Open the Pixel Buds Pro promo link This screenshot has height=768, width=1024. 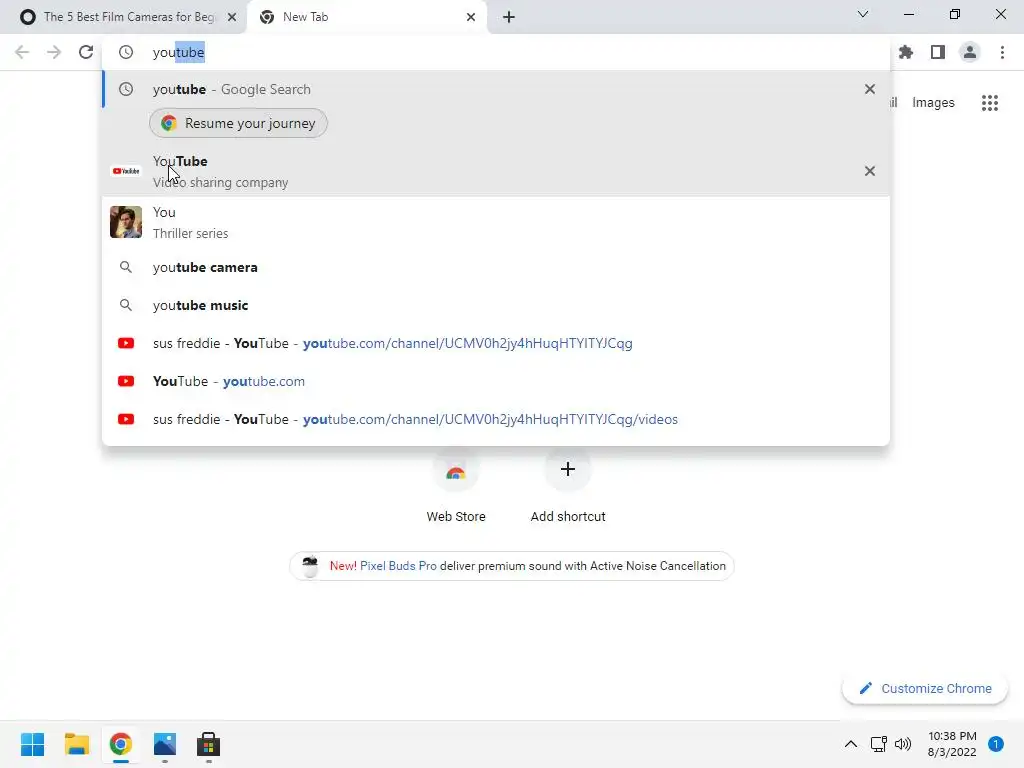512,566
